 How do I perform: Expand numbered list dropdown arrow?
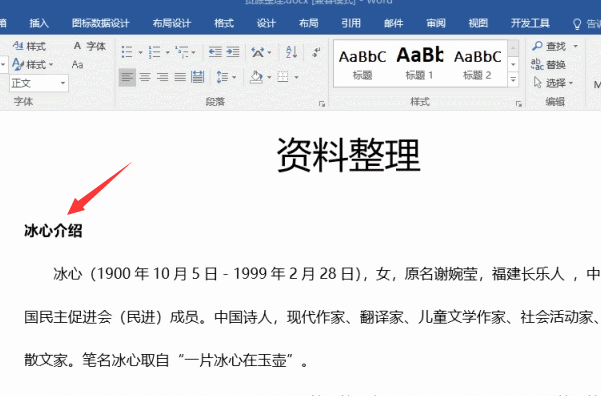click(167, 53)
